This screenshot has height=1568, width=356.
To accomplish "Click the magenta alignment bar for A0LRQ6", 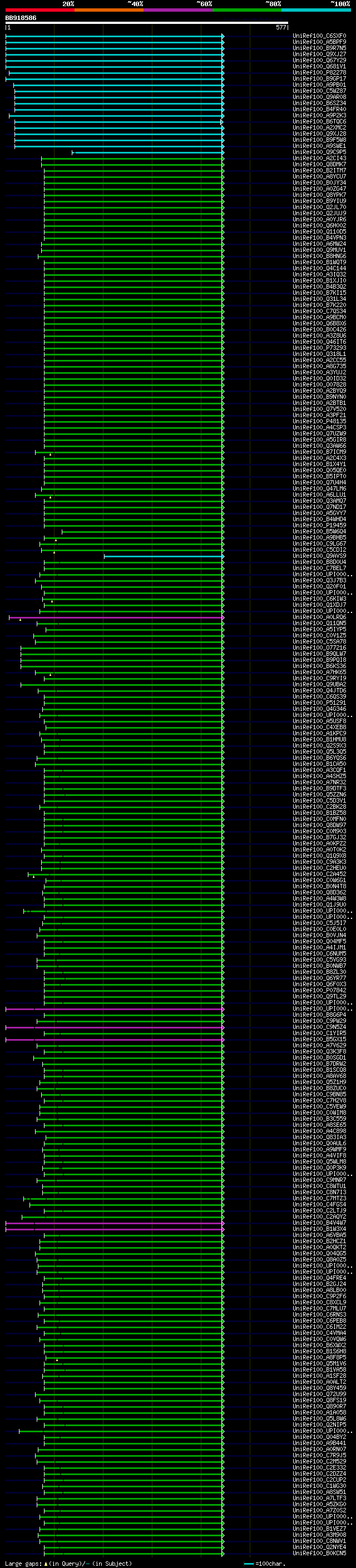I will click(x=116, y=617).
